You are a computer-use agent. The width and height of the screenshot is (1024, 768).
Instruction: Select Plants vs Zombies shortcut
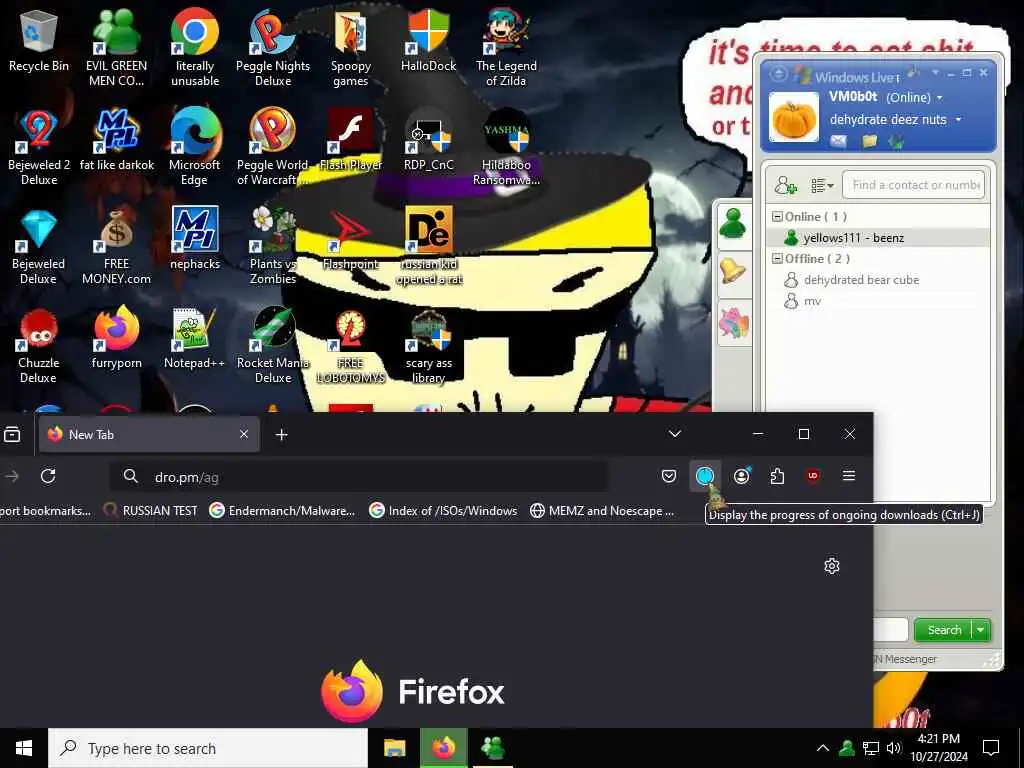click(x=273, y=247)
